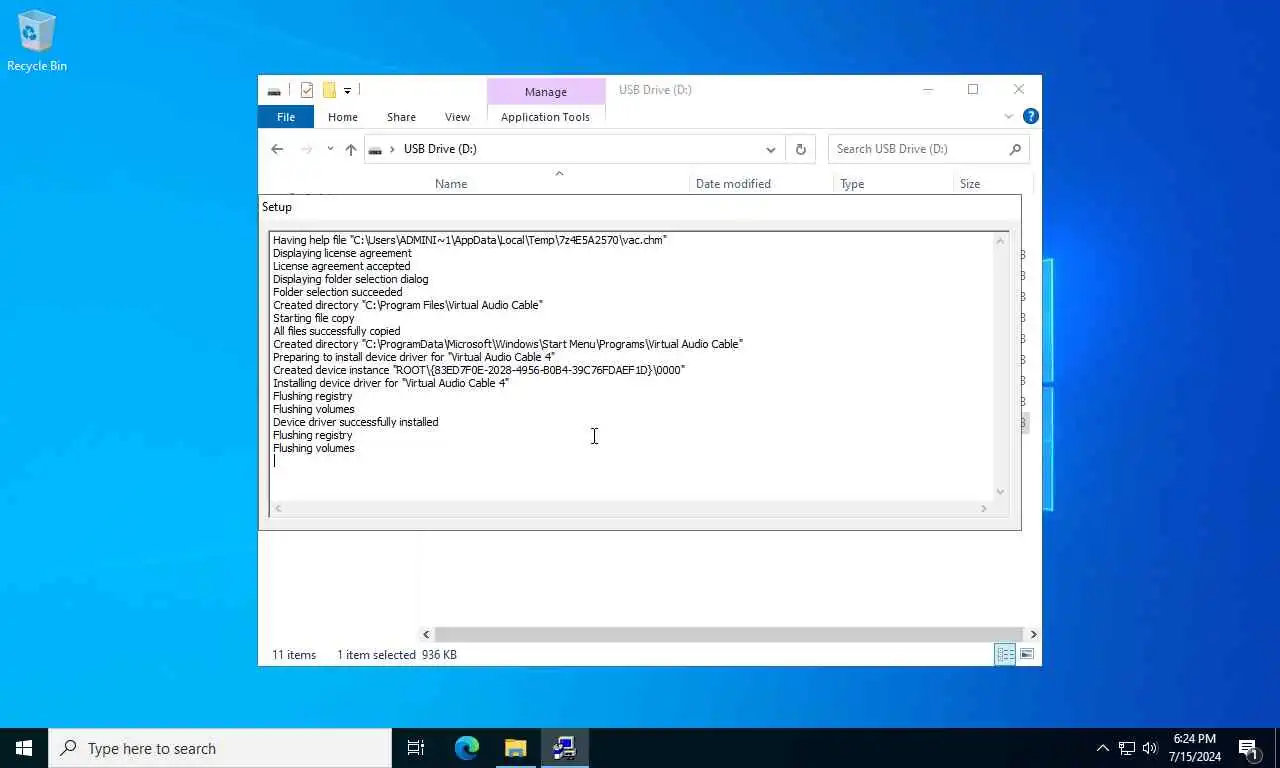Open the network status tray icon
Image resolution: width=1280 pixels, height=768 pixels.
(1126, 748)
